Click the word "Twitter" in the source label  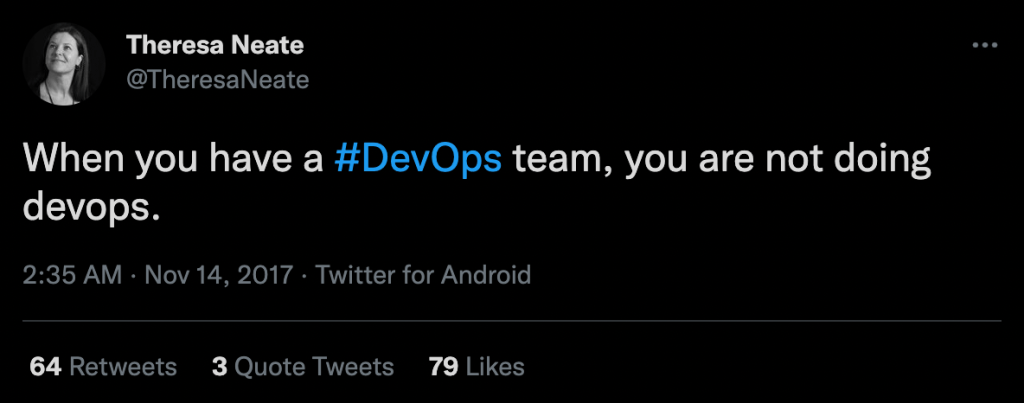357,275
